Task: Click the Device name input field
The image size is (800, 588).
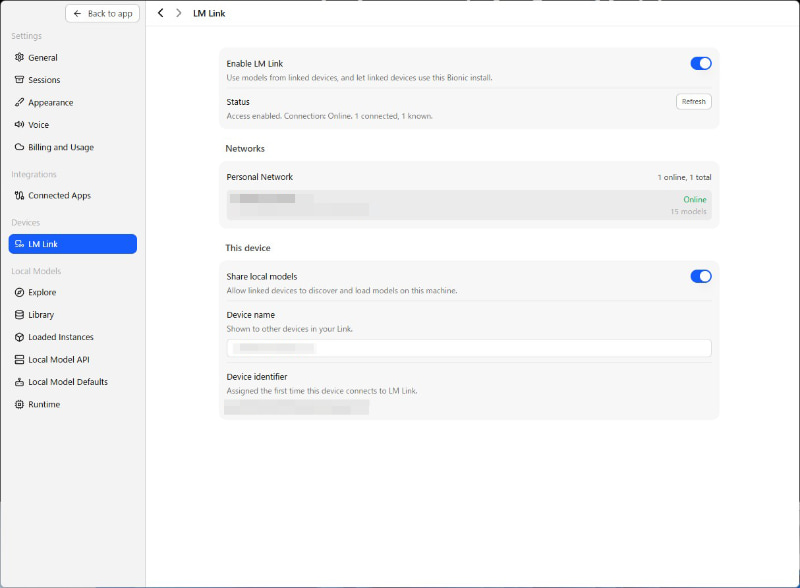Action: click(469, 348)
